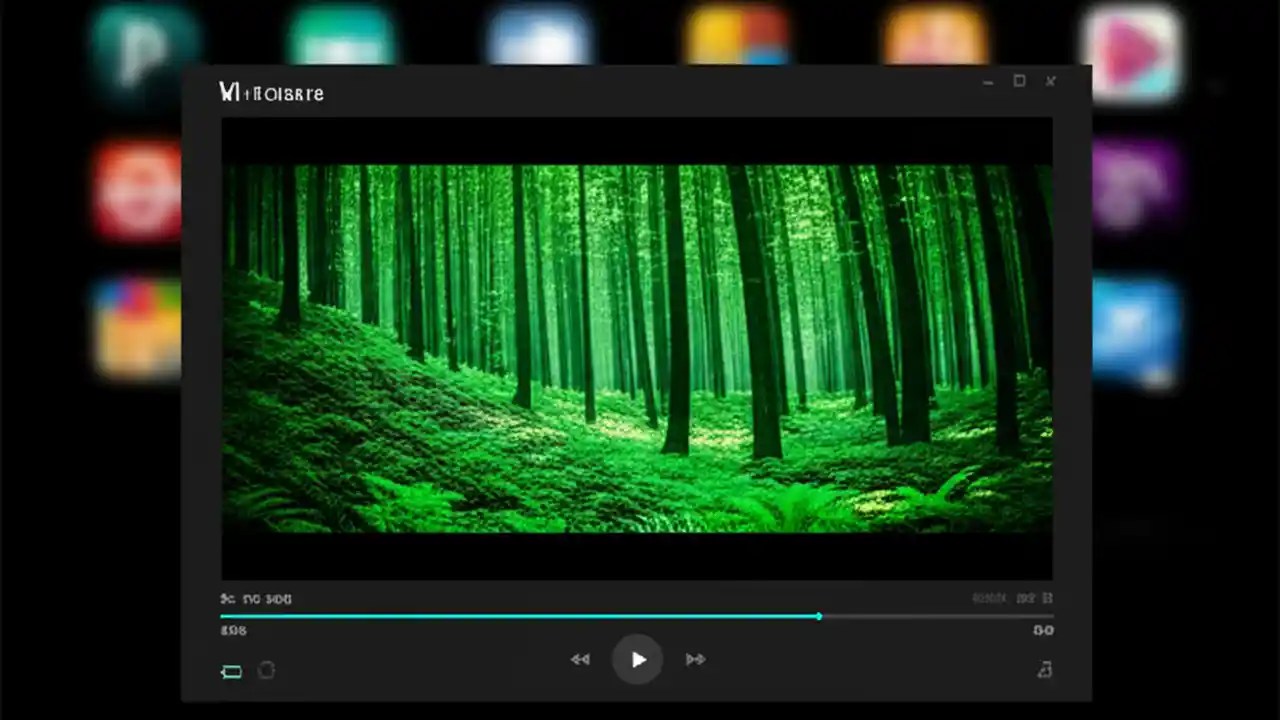Skip backward using the rewind icon

coord(580,659)
